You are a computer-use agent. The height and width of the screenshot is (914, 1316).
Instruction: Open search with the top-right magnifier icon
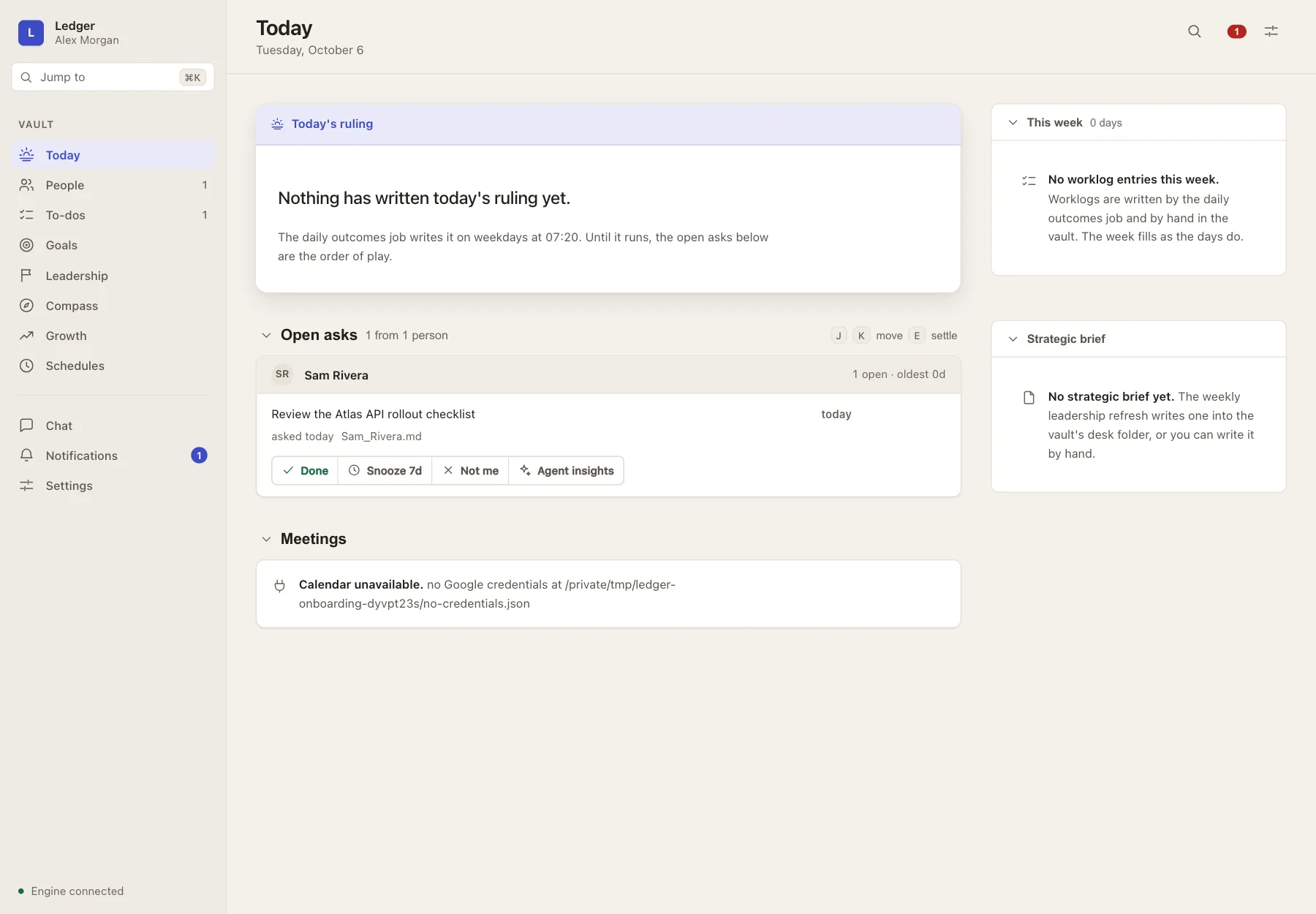(x=1195, y=31)
